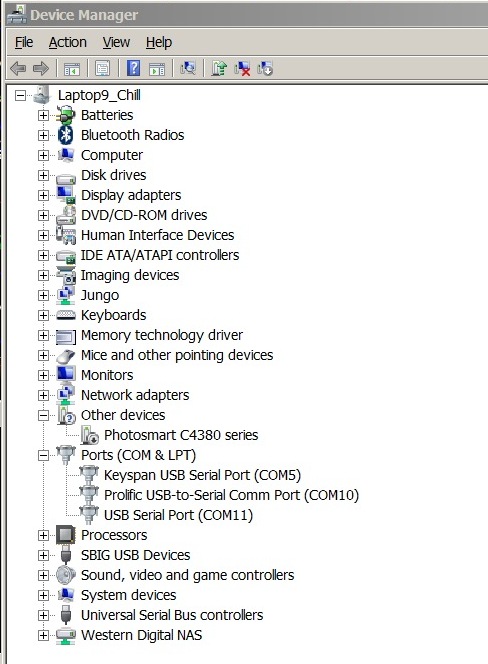Image resolution: width=488 pixels, height=664 pixels.
Task: Click the Other devices question mark icon
Action: pyautogui.click(x=66, y=415)
